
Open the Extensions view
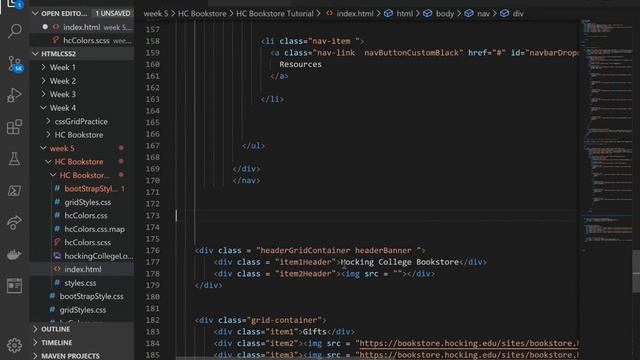[x=15, y=127]
